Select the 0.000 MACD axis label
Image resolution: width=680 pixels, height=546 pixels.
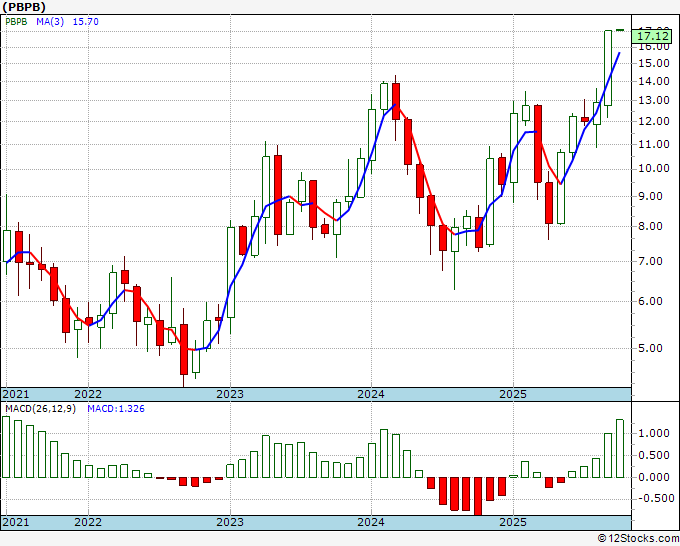[x=654, y=477]
